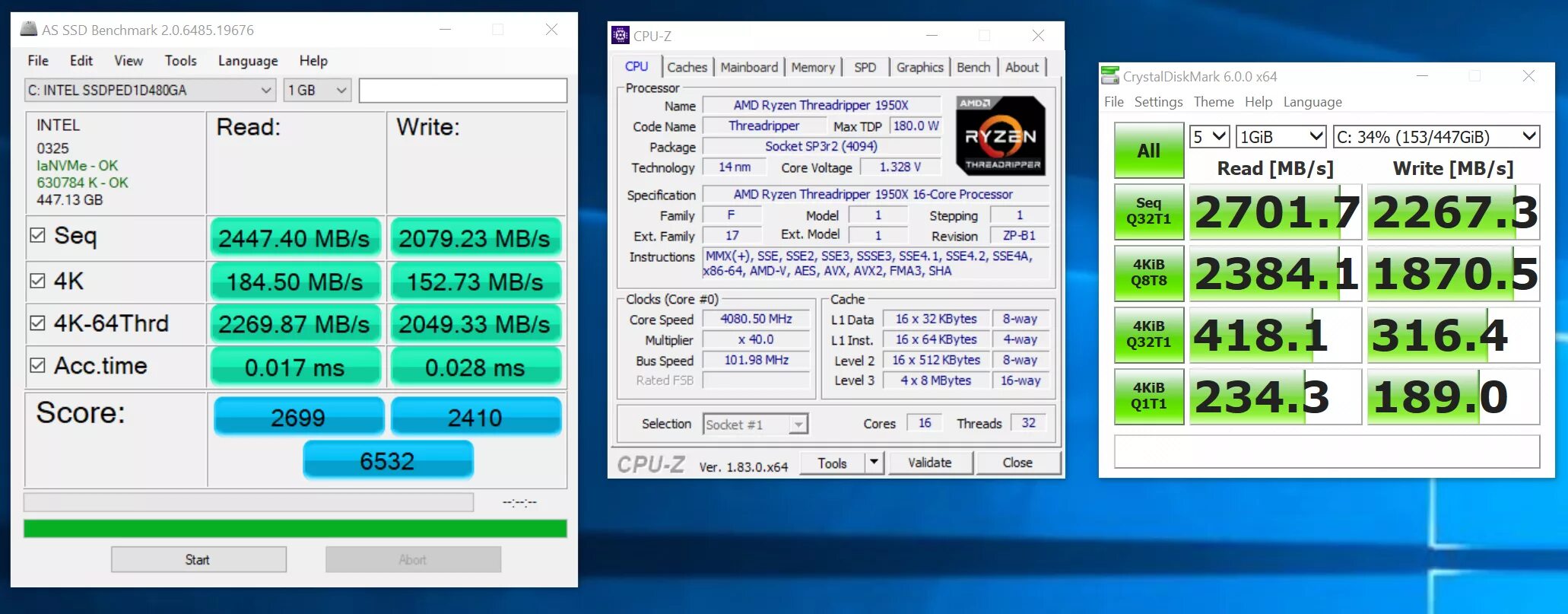Switch to the Bench tab in CPU-Z

point(973,67)
